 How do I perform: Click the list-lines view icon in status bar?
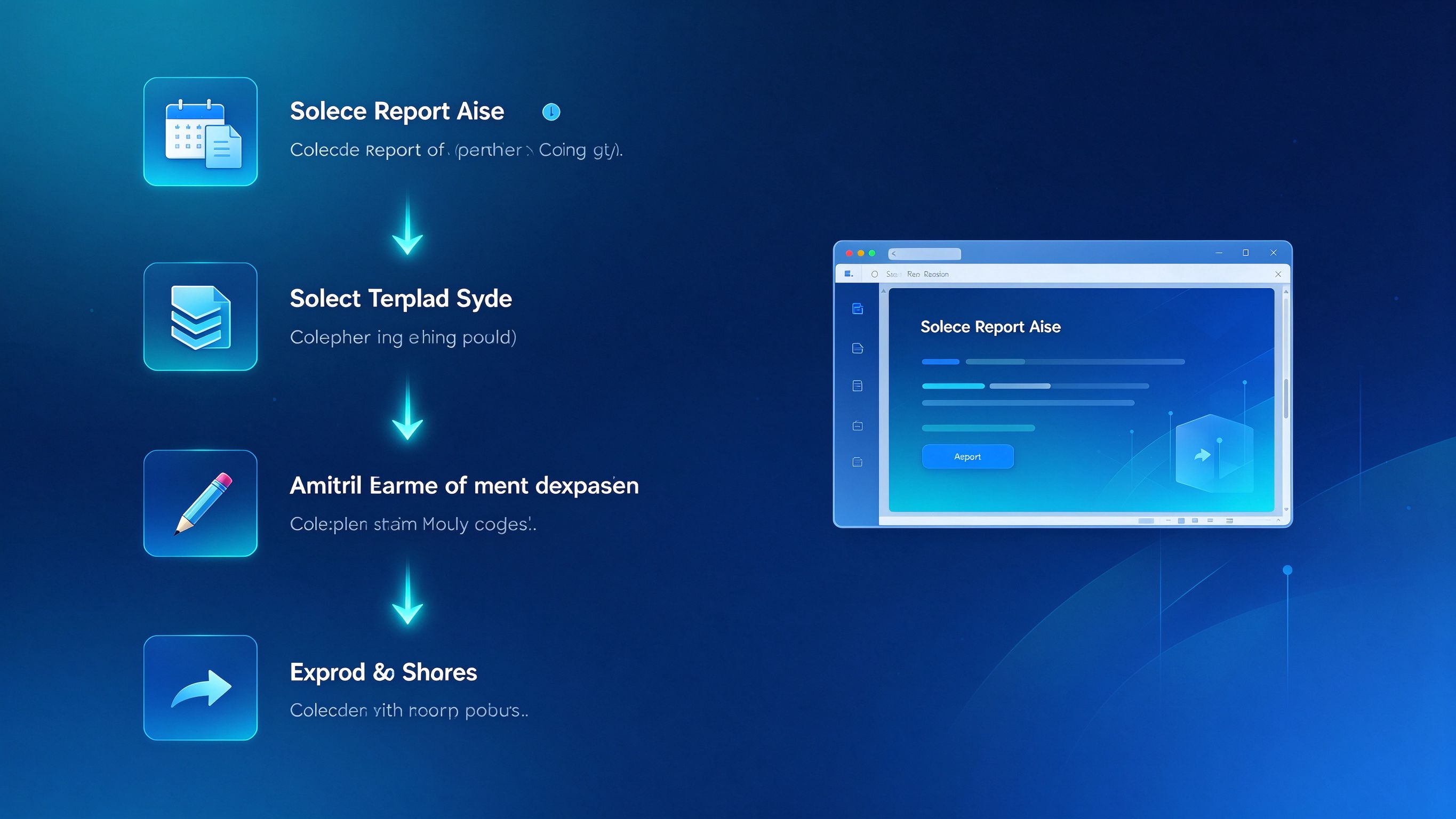coord(1229,520)
